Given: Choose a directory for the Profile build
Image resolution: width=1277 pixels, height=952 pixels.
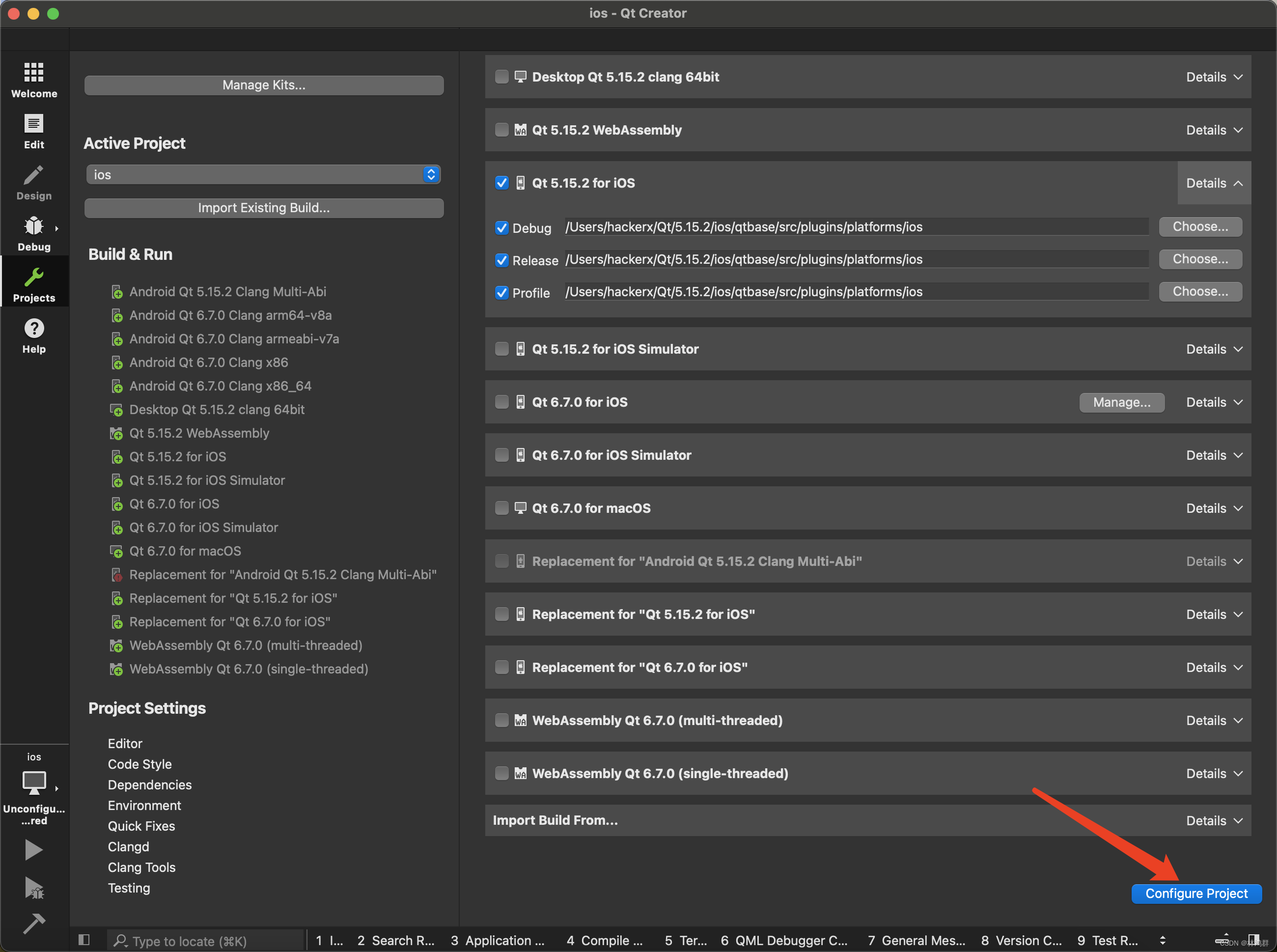Looking at the screenshot, I should click(1200, 291).
